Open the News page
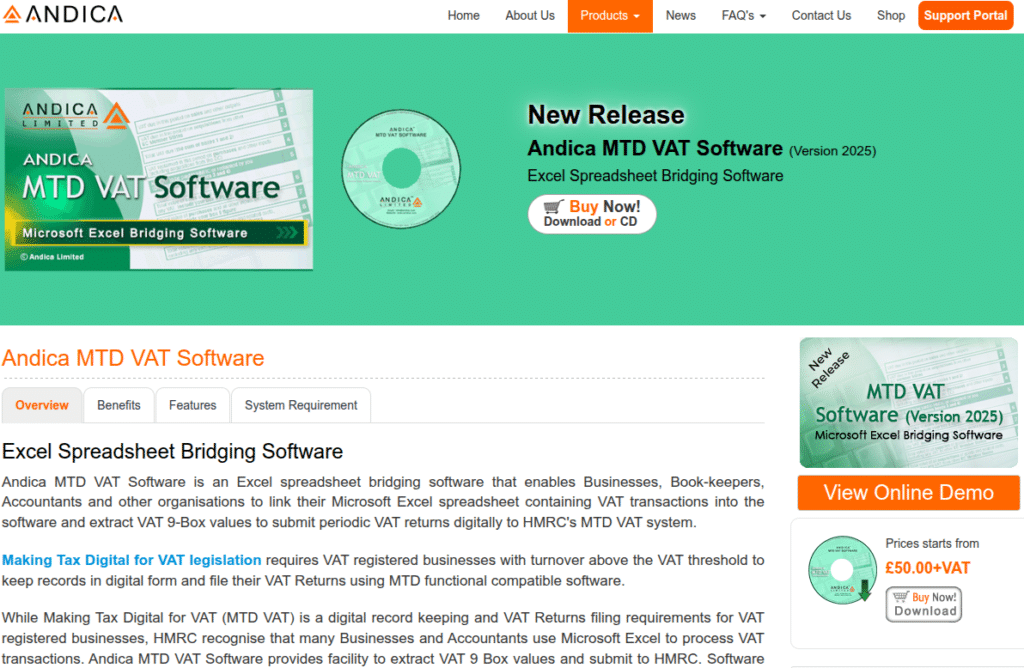The height and width of the screenshot is (668, 1024). 680,16
